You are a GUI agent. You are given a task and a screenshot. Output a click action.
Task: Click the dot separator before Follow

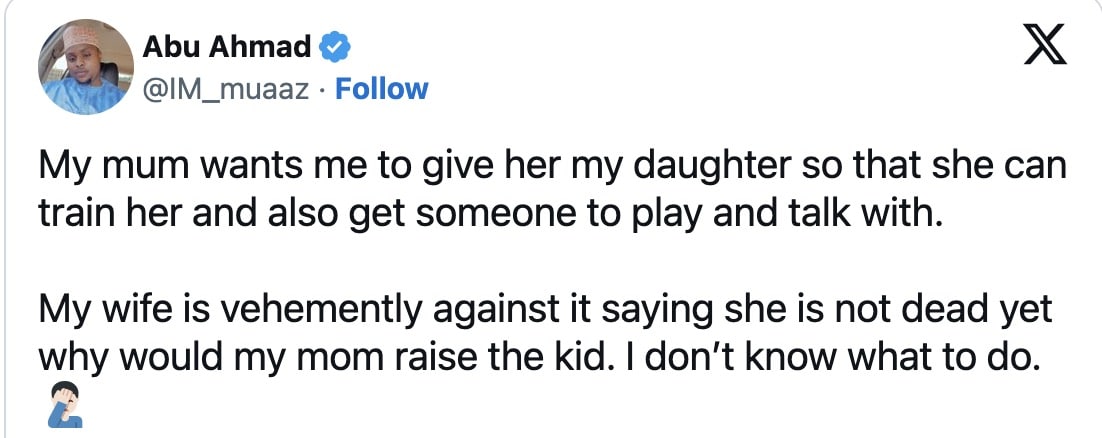[325, 89]
